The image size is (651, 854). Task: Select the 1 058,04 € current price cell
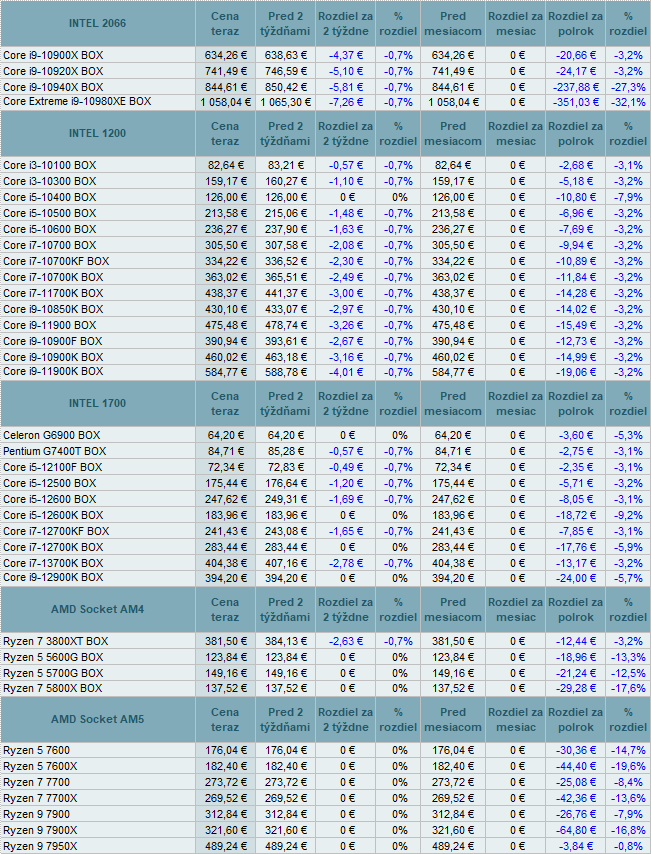coord(225,101)
